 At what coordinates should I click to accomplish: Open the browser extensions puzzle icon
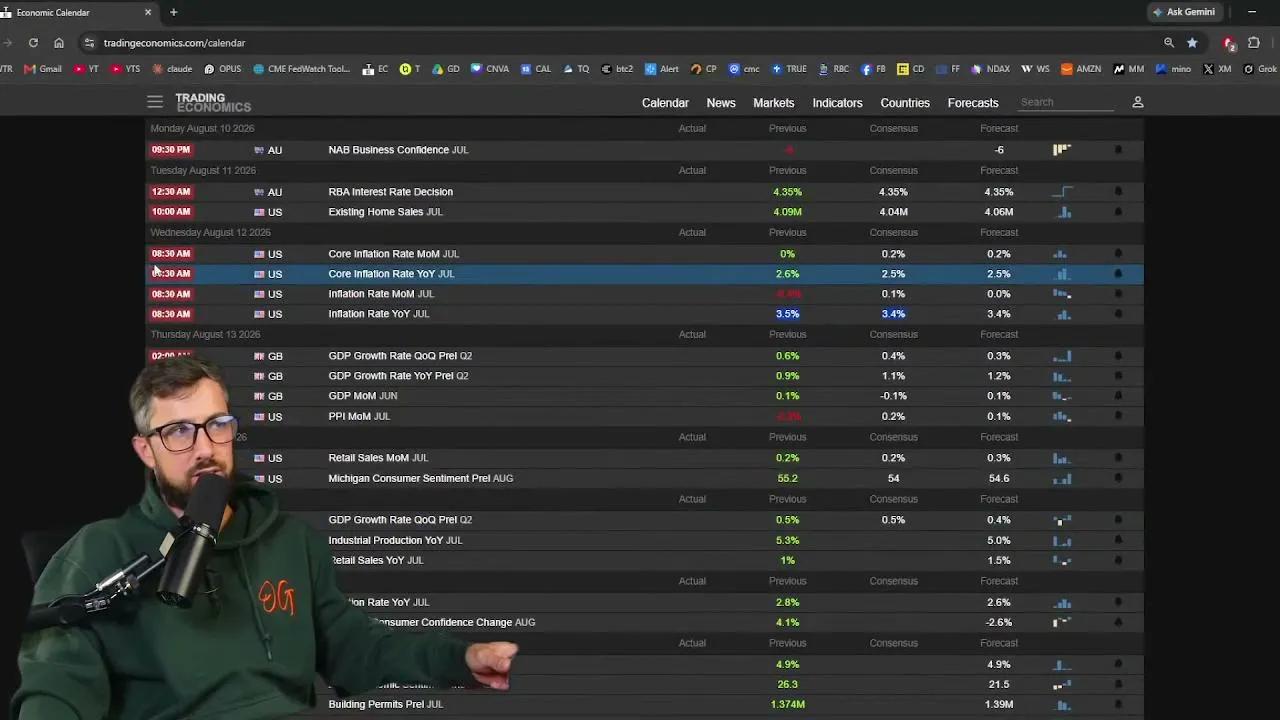[1254, 43]
